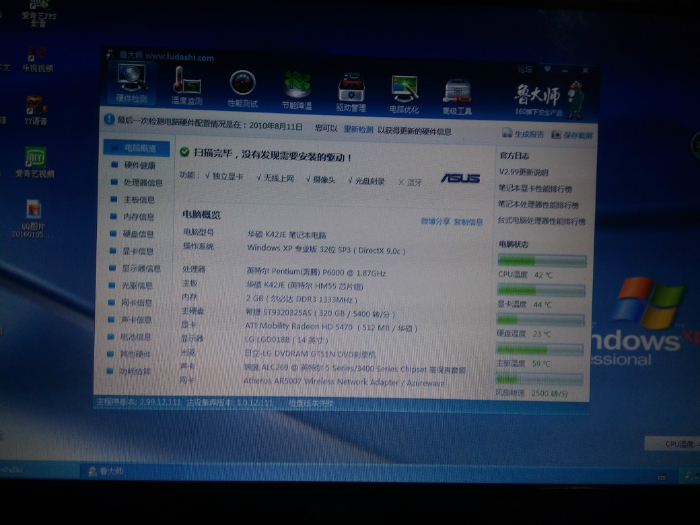Click the 生成报告 generate report button
700x525 pixels.
coord(524,134)
